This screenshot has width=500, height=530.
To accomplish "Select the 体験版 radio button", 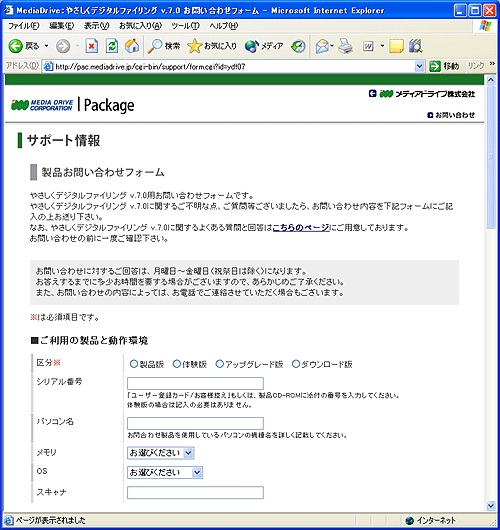I will coord(177,364).
